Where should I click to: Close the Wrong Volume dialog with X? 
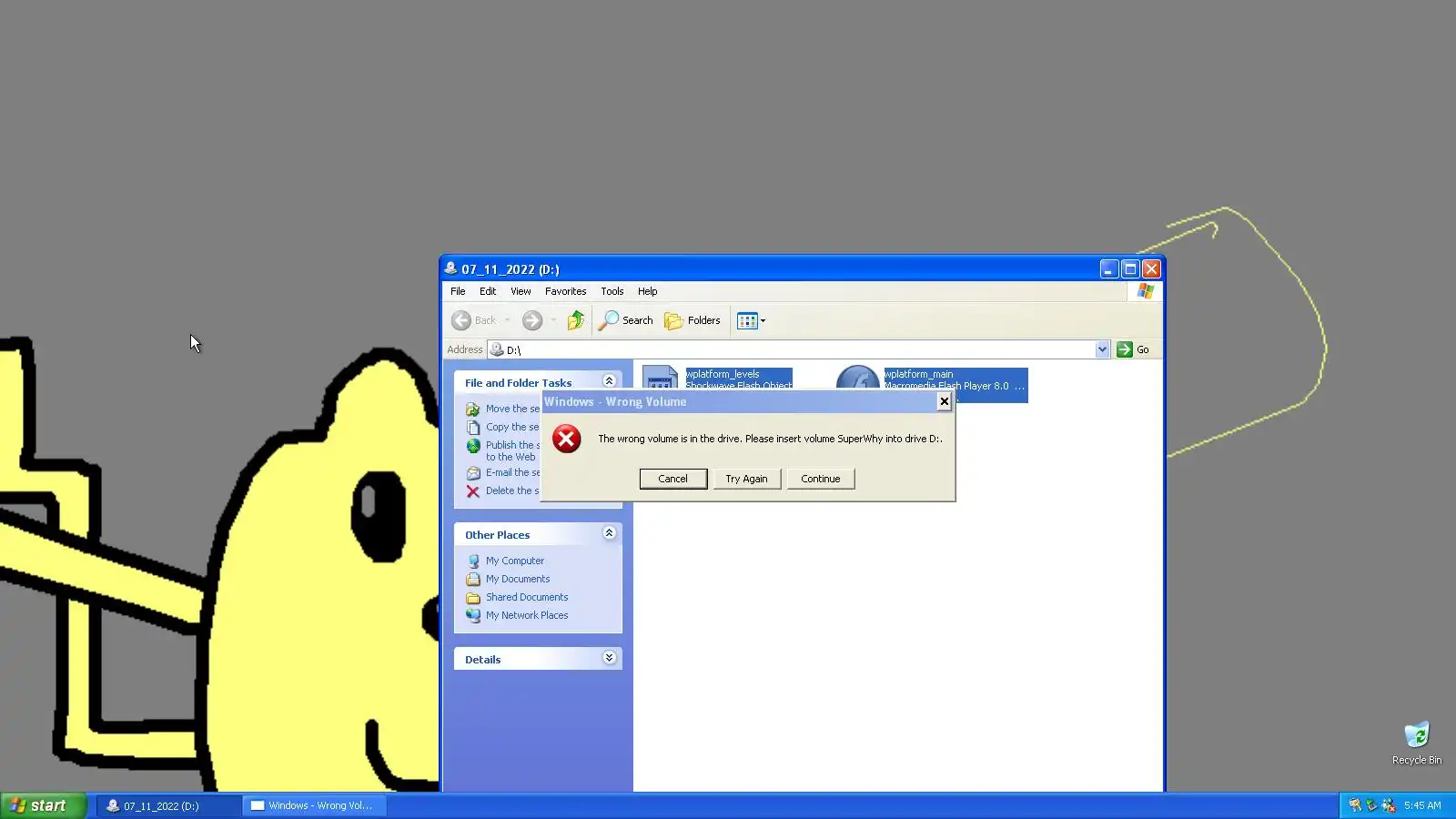[944, 401]
